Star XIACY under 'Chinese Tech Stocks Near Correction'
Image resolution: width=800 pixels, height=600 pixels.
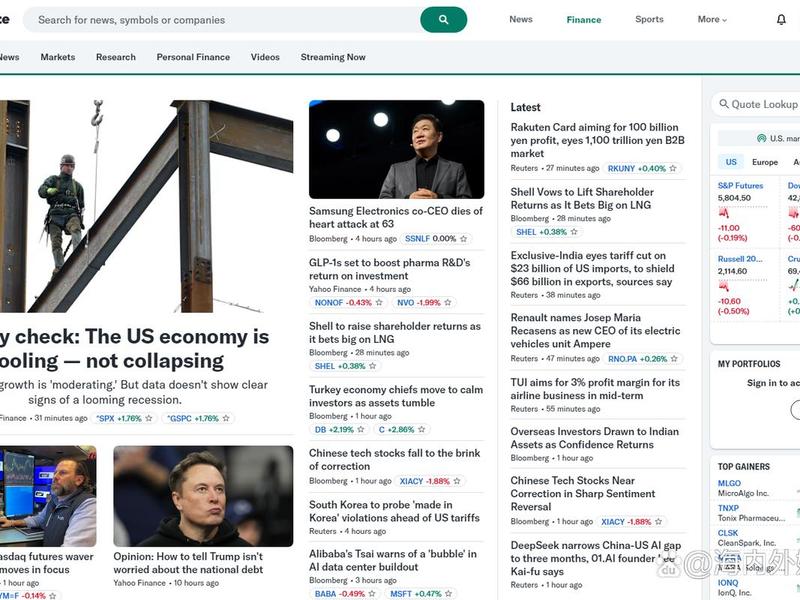pos(658,522)
